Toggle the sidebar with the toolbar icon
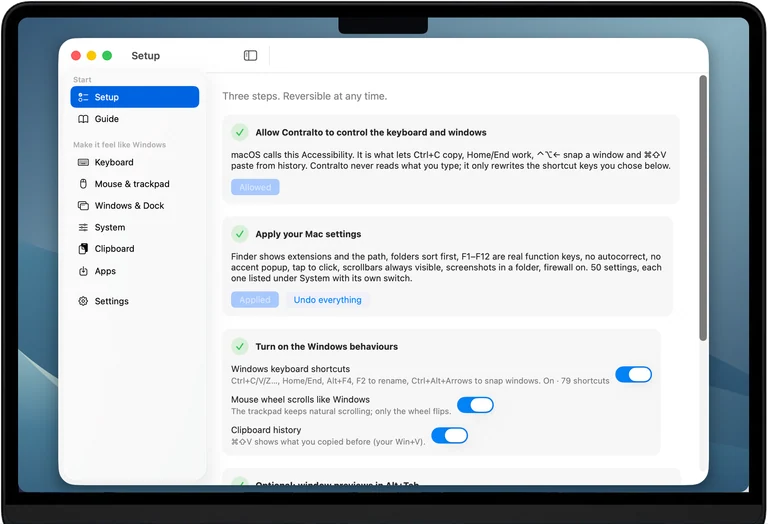The width and height of the screenshot is (768, 524). click(250, 55)
